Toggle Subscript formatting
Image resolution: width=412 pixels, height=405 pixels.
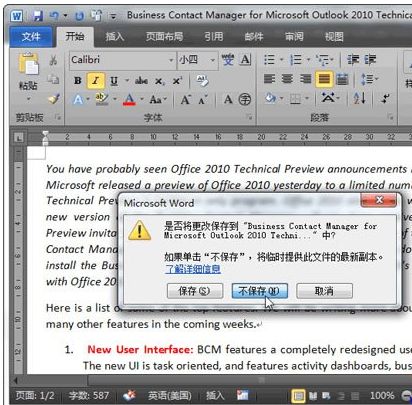coord(159,81)
